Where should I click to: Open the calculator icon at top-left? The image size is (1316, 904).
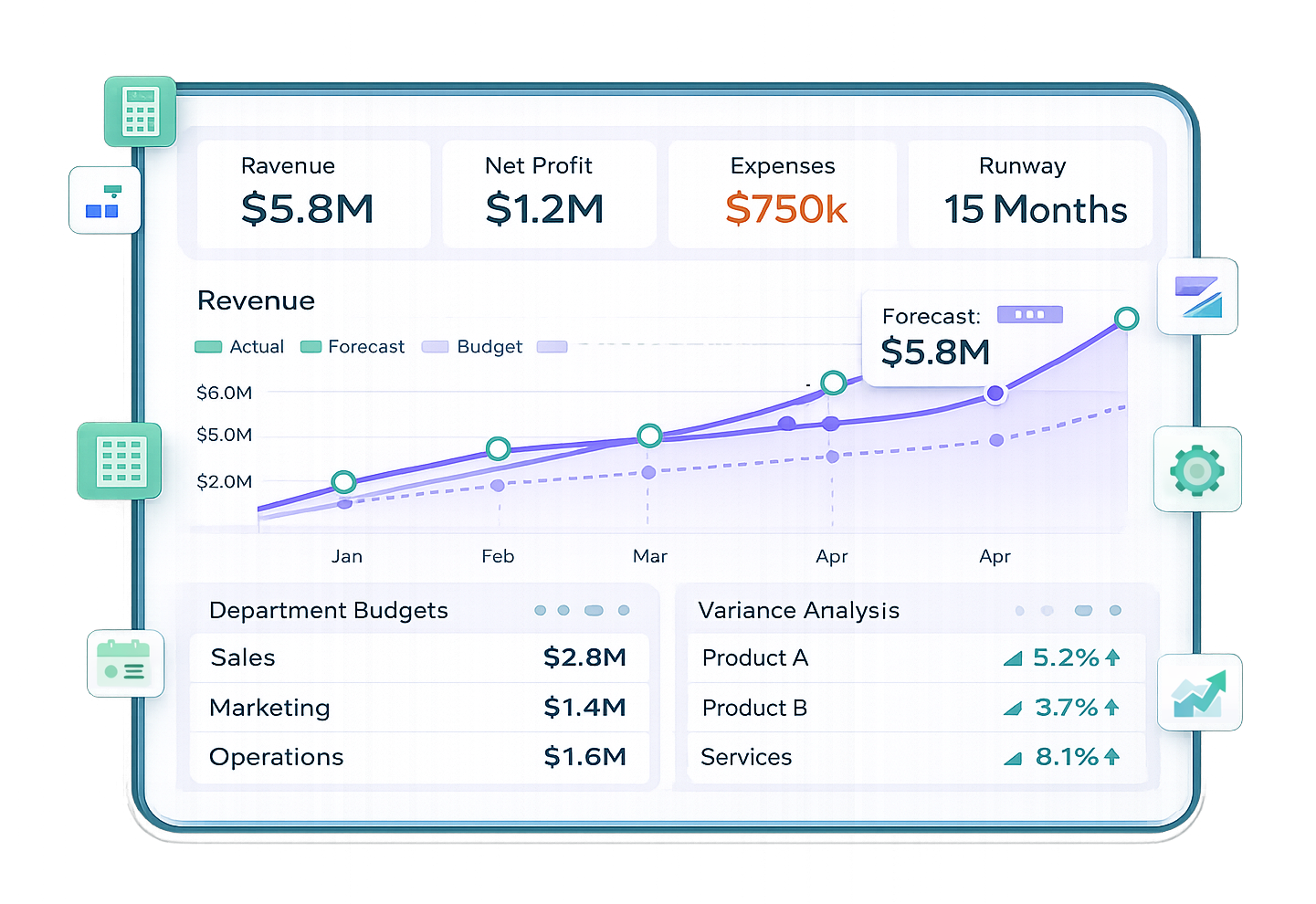click(140, 111)
